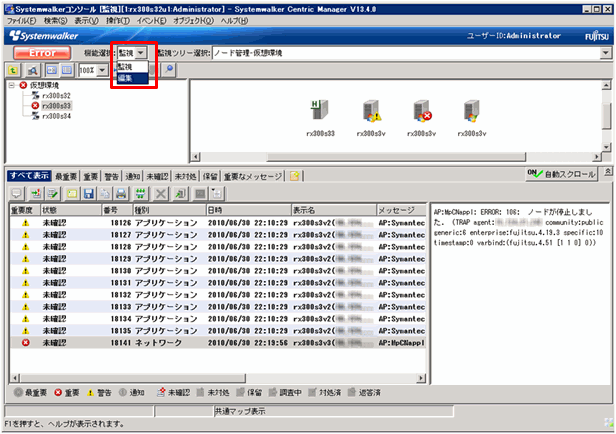Select rx300s33 in the tree

click(56, 106)
